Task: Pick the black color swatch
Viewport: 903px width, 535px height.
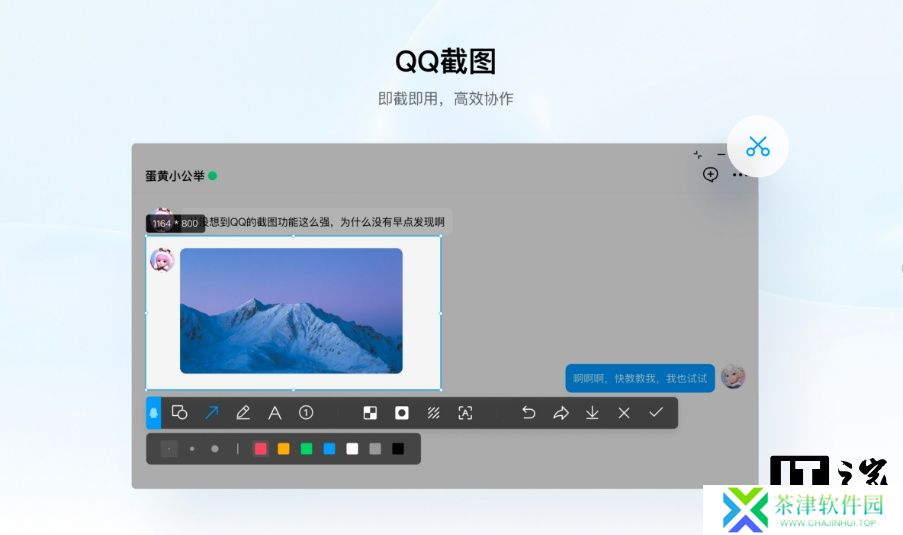Action: 398,449
